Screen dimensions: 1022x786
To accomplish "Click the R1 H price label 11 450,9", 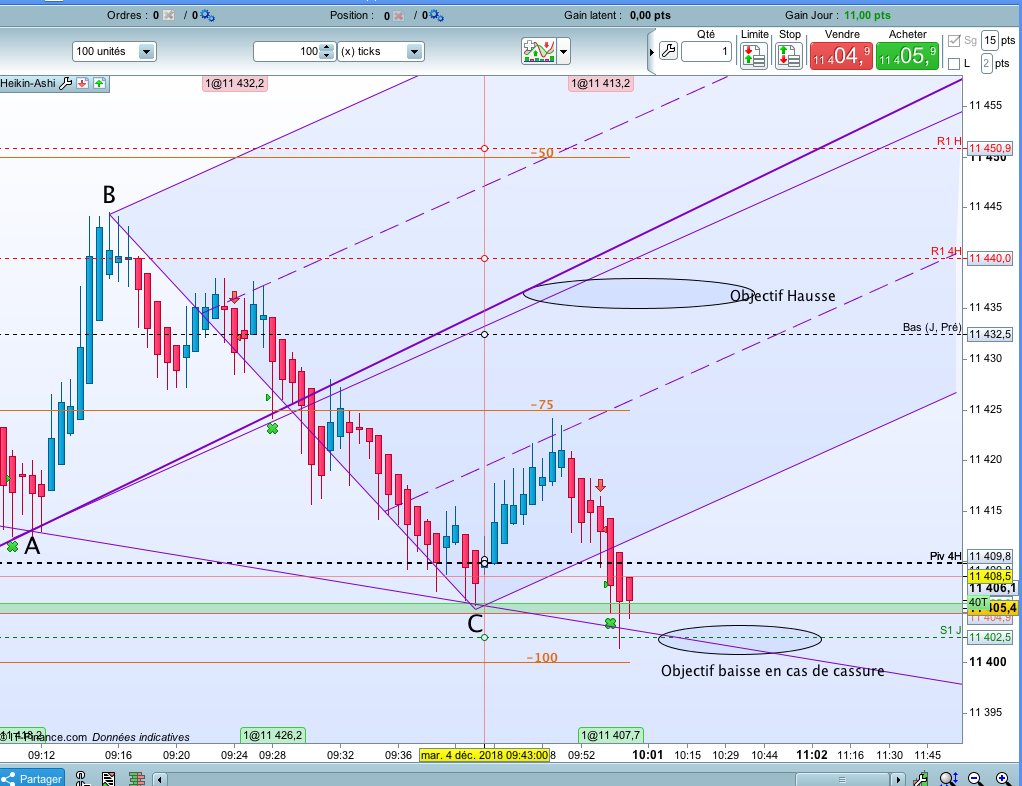I will pyautogui.click(x=990, y=148).
